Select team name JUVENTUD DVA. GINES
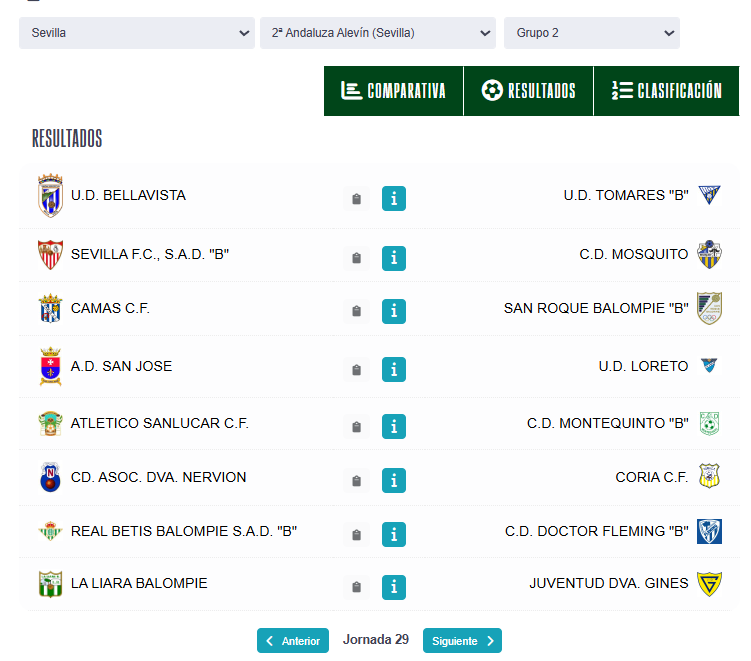751x661 pixels. pos(609,583)
